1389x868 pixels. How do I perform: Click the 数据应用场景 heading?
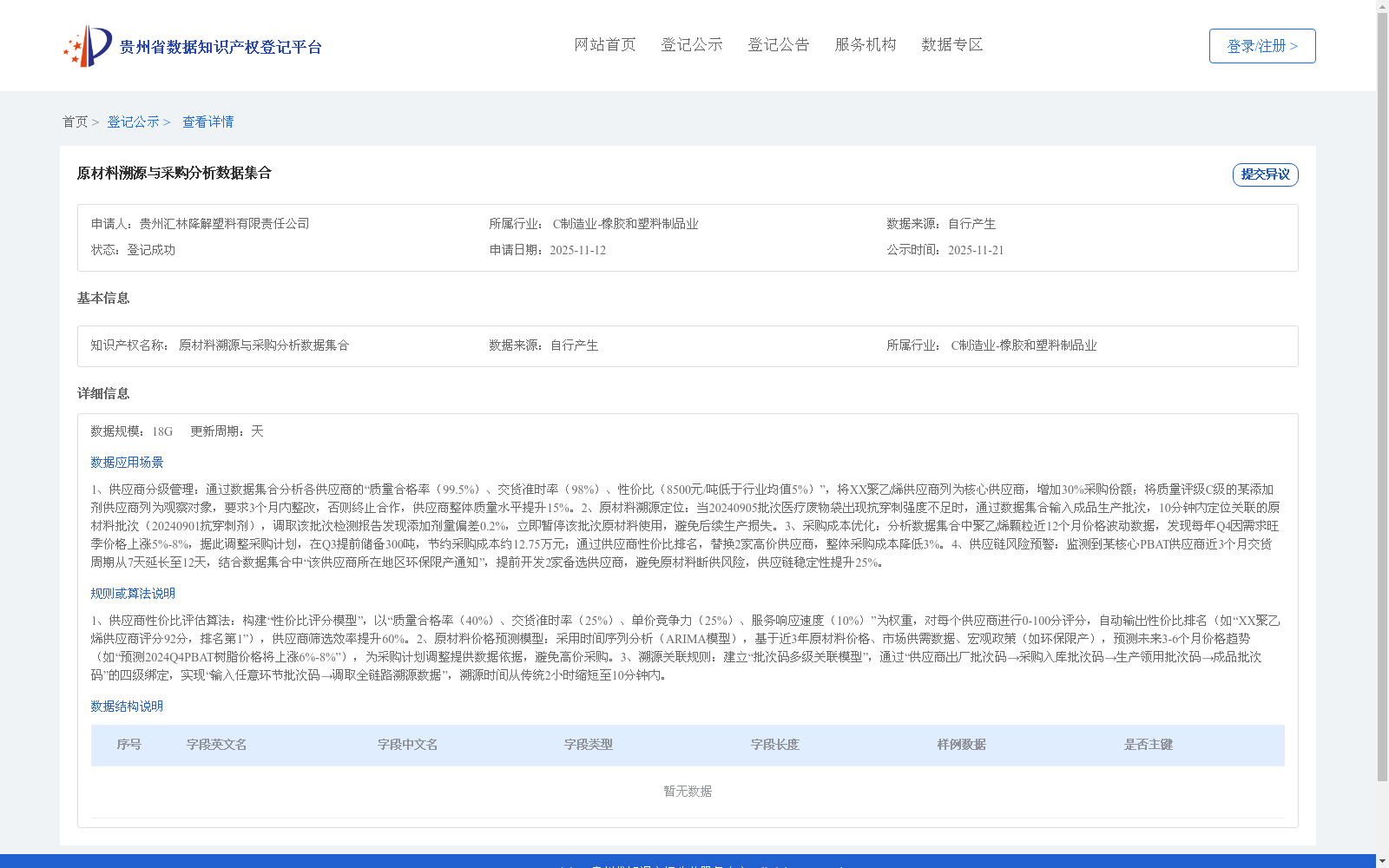pyautogui.click(x=127, y=463)
